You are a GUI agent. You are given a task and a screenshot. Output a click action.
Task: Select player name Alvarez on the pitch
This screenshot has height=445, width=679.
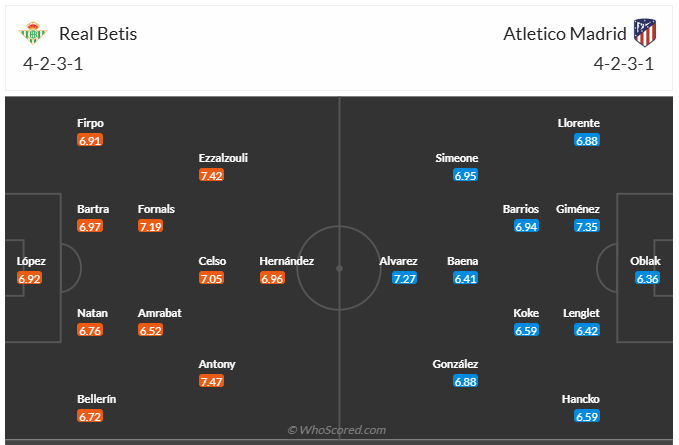[398, 261]
